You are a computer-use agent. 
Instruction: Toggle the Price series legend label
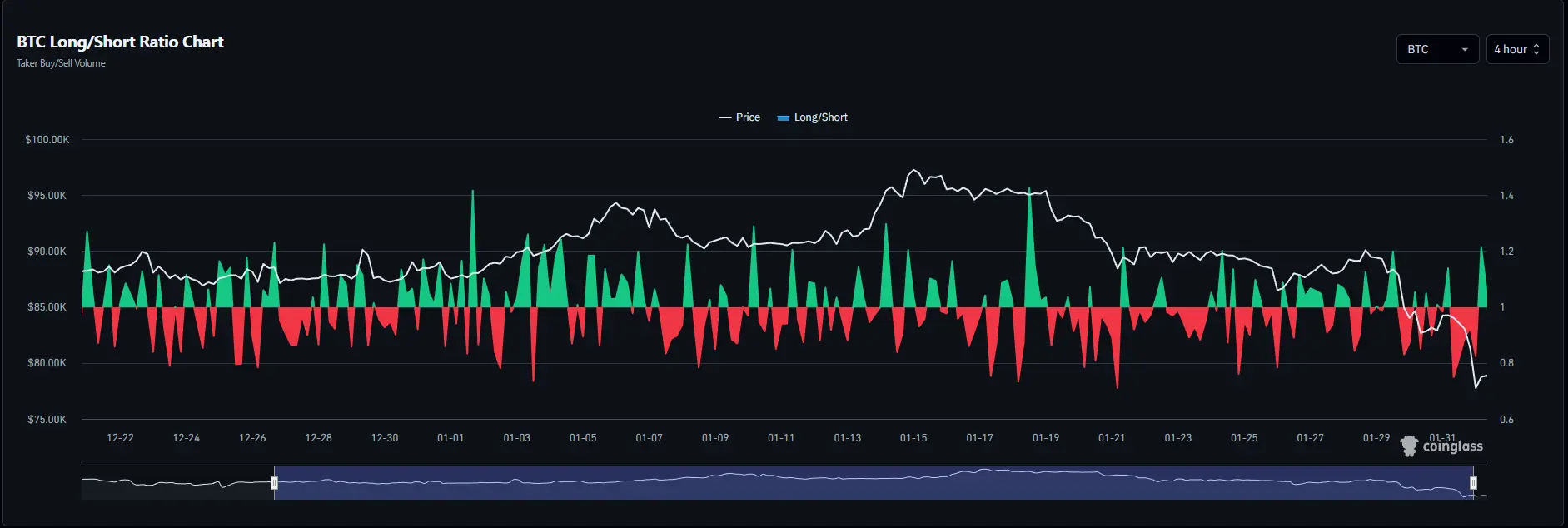tap(748, 117)
